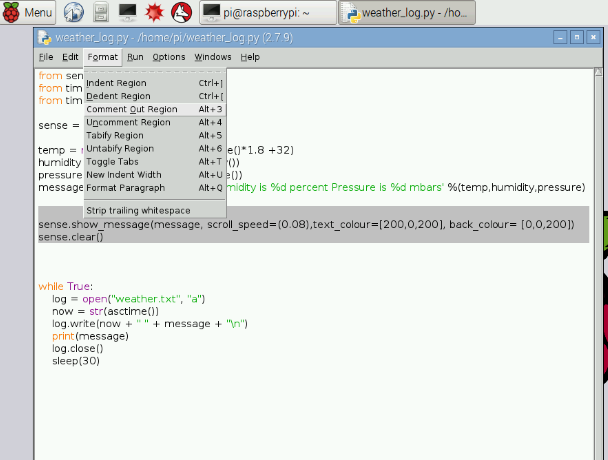Open the Help menu
Viewport: 608px width, 460px height.
[x=250, y=57]
